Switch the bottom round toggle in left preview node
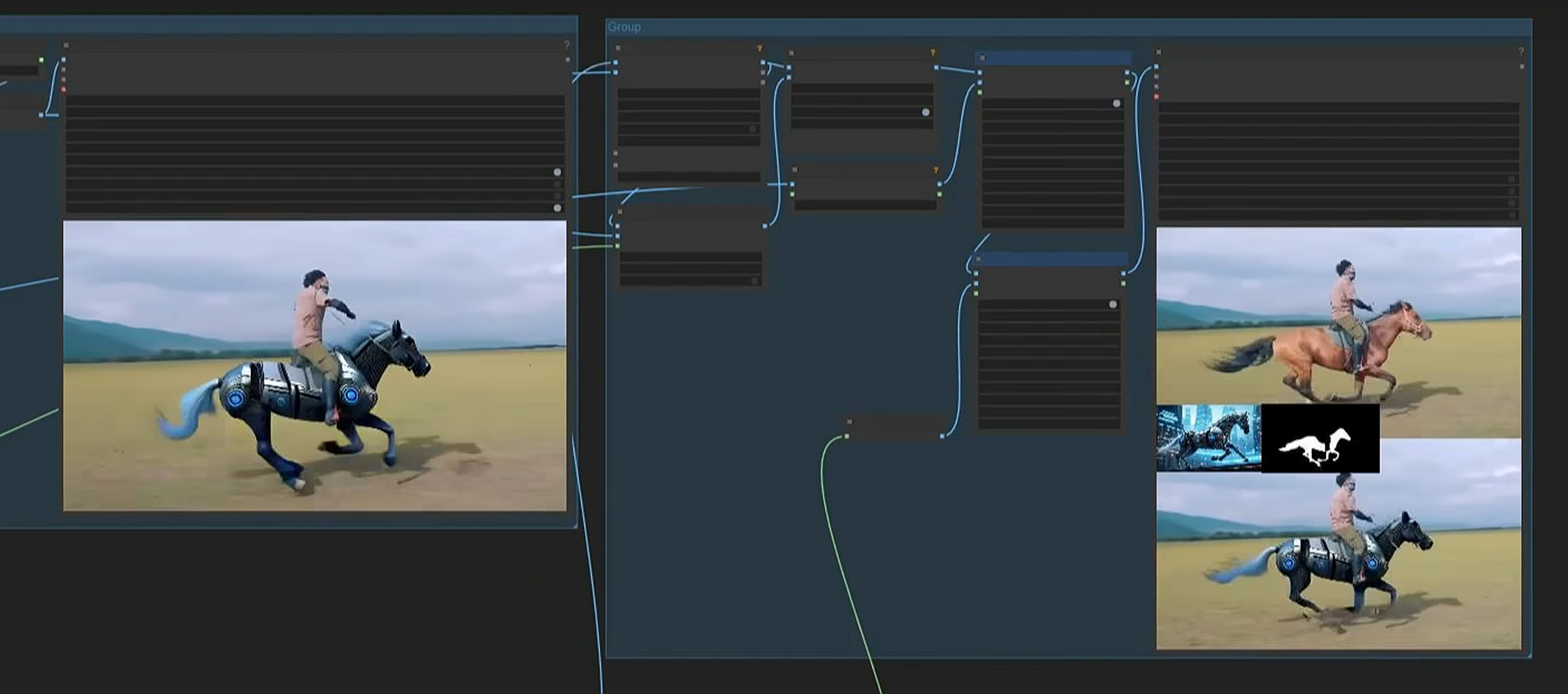The image size is (1568, 694). pyautogui.click(x=557, y=208)
